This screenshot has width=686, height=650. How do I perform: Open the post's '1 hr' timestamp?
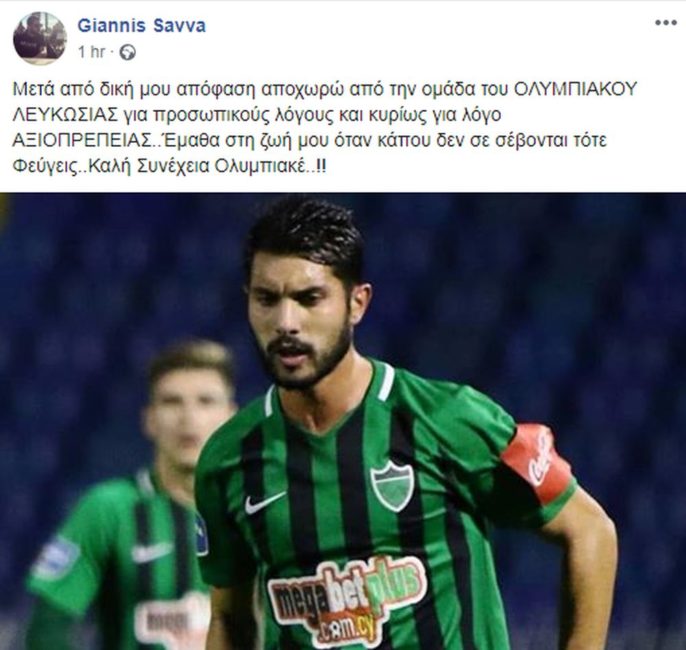[x=91, y=52]
